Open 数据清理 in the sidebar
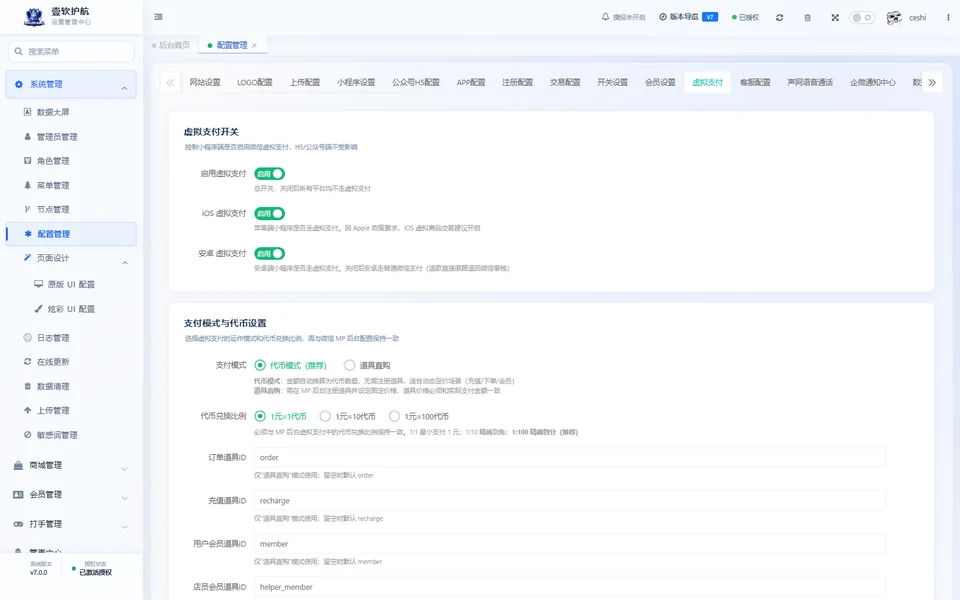The height and width of the screenshot is (600, 960). (x=53, y=386)
